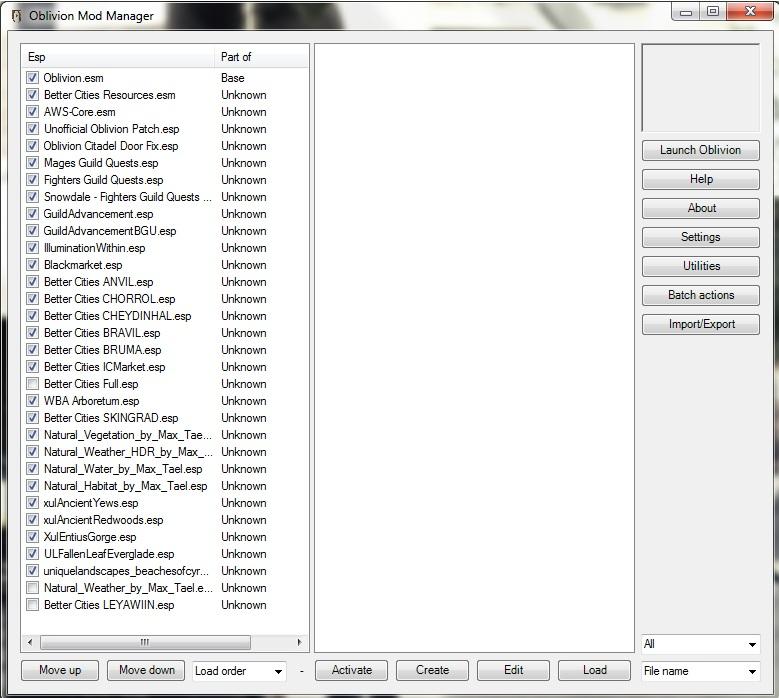
Task: Tick the Natural_Weather_by_Max_Tael checkbox
Action: pyautogui.click(x=32, y=588)
